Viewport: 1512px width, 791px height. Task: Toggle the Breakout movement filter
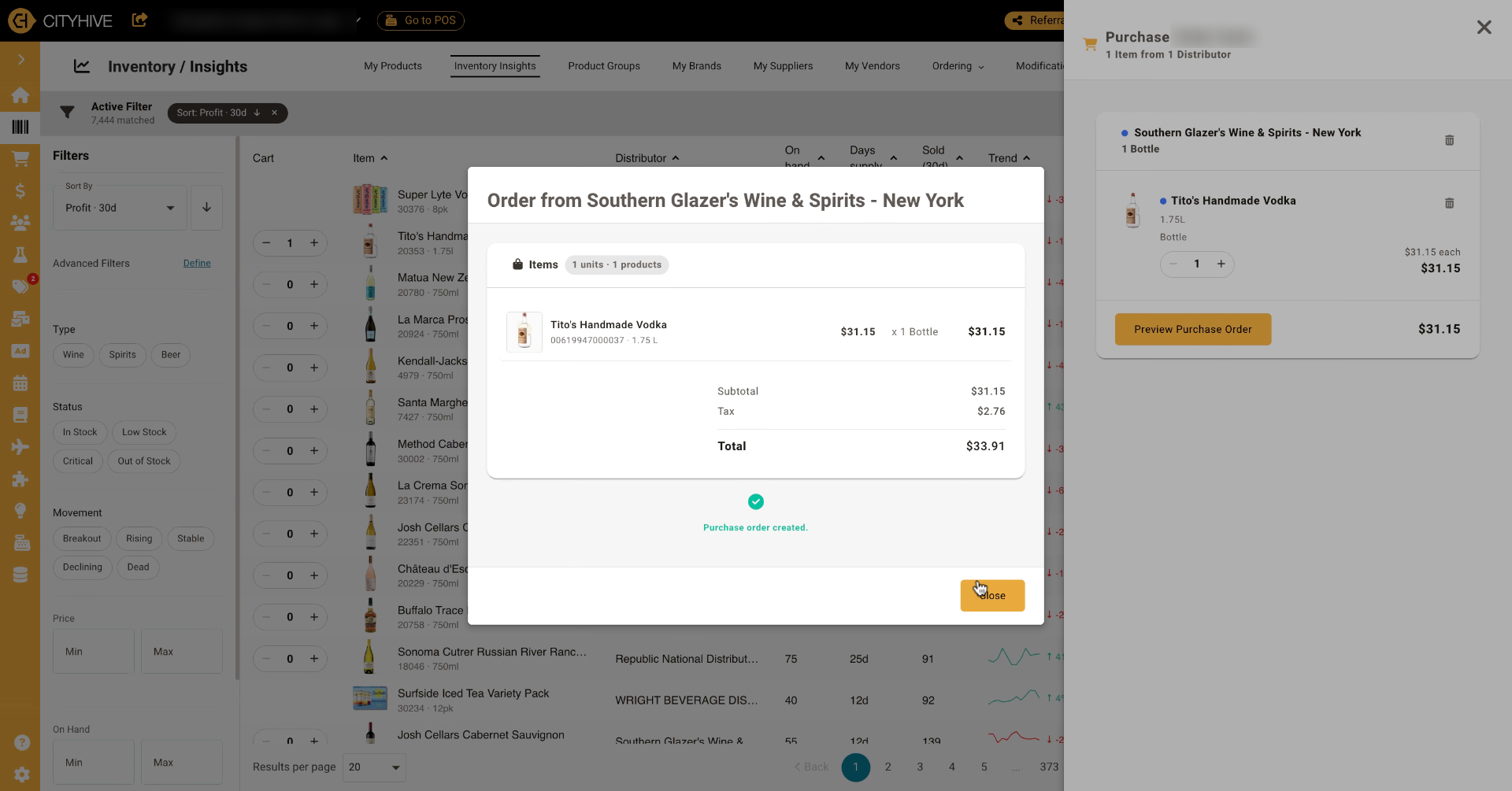pos(82,538)
